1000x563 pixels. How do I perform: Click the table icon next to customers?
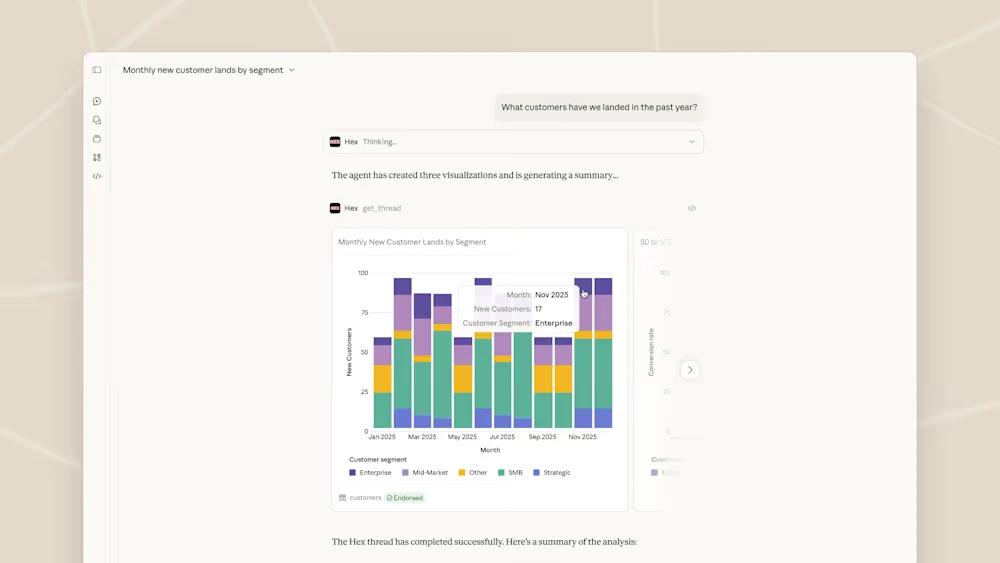click(342, 498)
